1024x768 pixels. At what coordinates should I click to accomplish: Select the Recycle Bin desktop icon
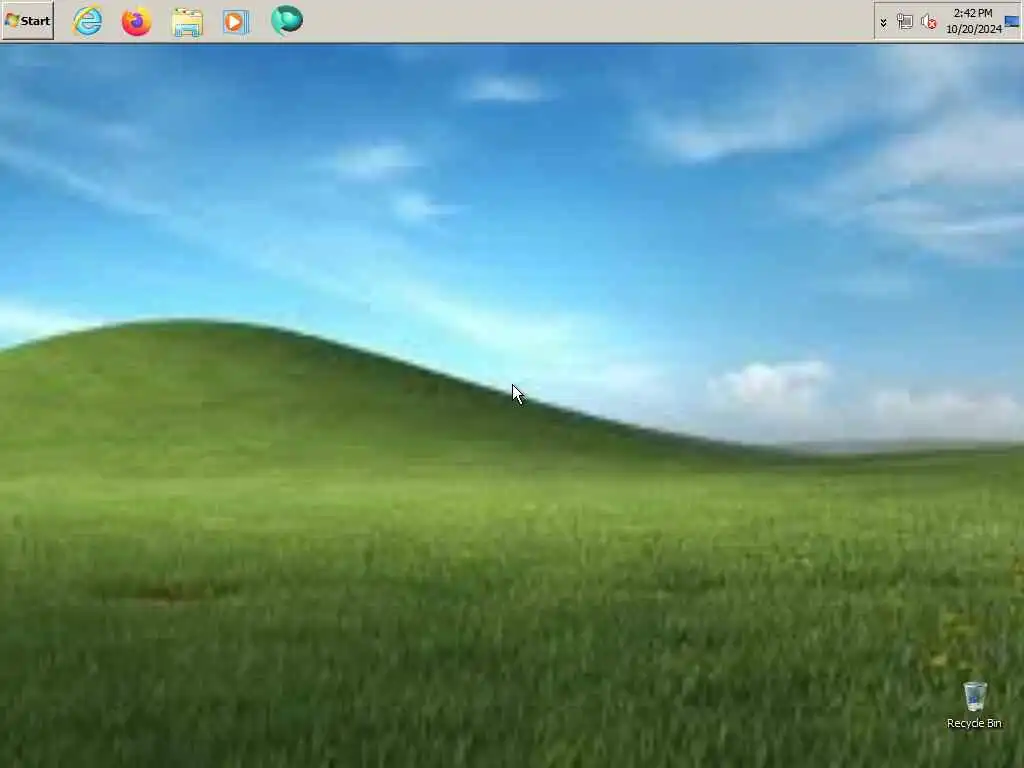[974, 705]
